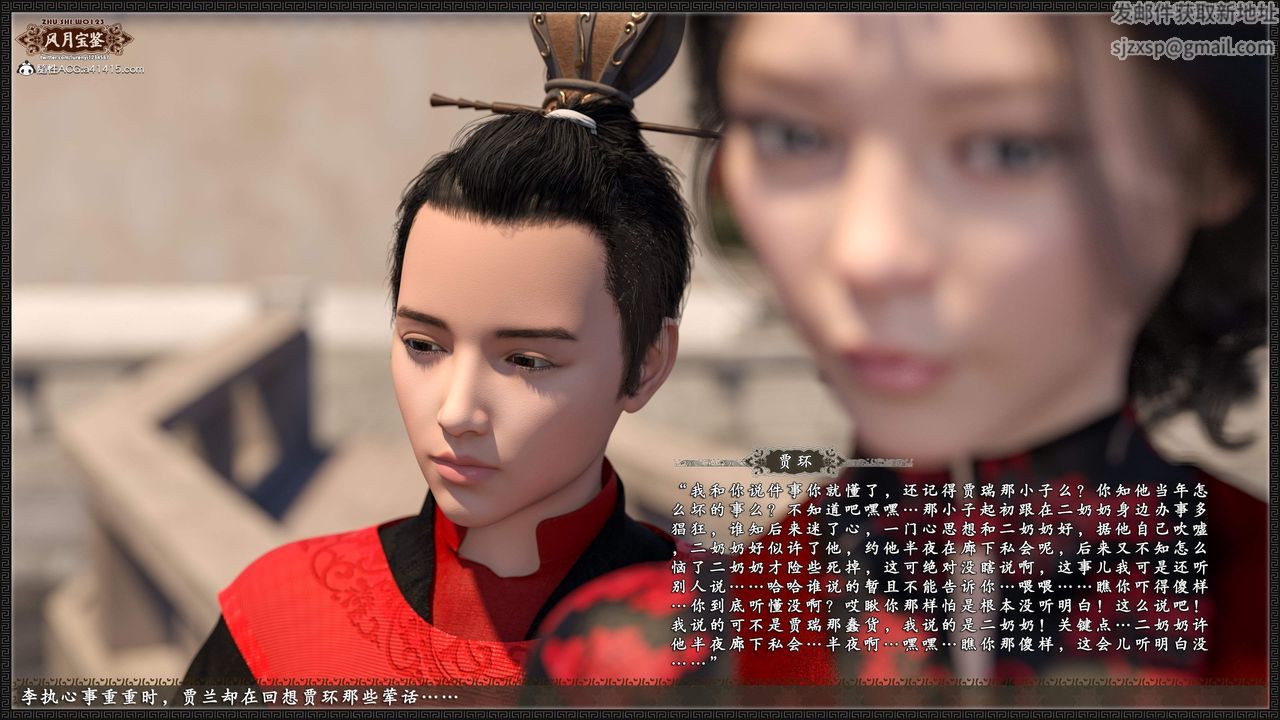Click the ornamental flourish right of 贾环

(876, 462)
